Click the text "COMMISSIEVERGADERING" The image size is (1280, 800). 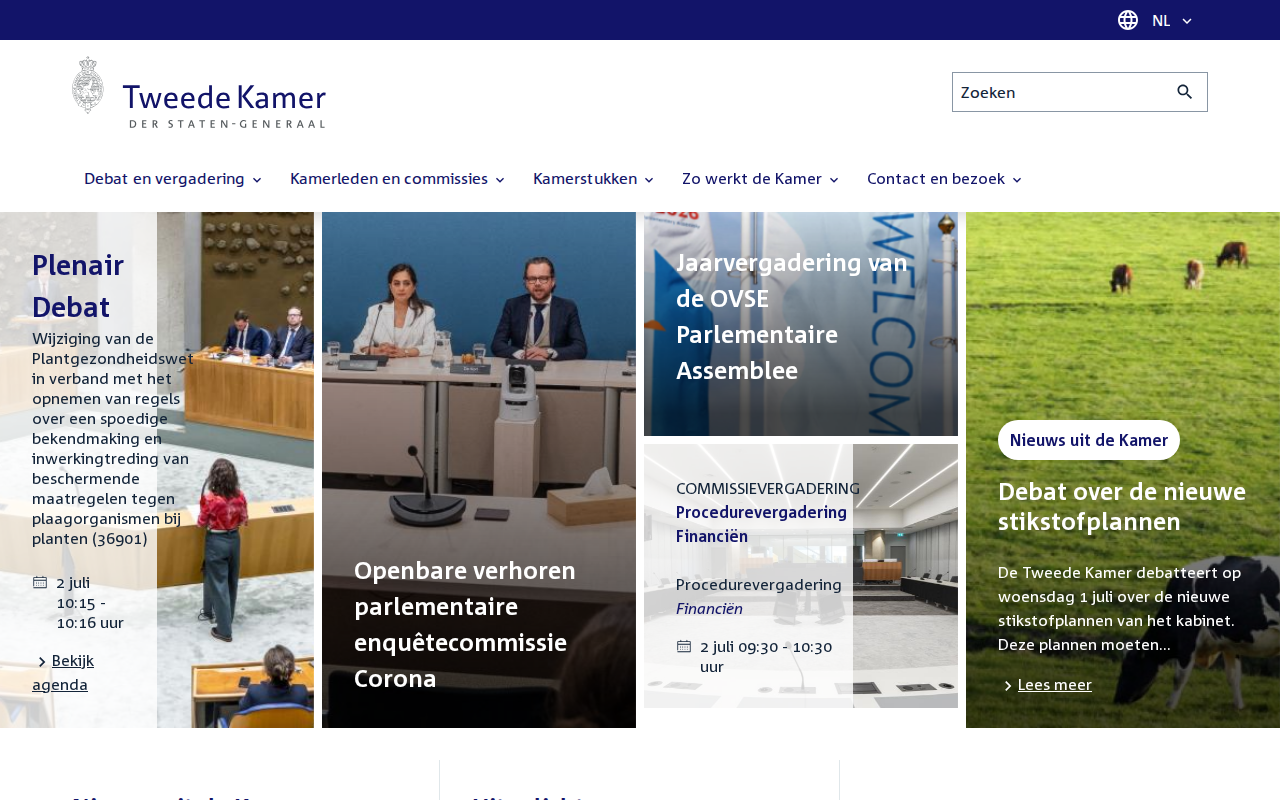point(768,488)
